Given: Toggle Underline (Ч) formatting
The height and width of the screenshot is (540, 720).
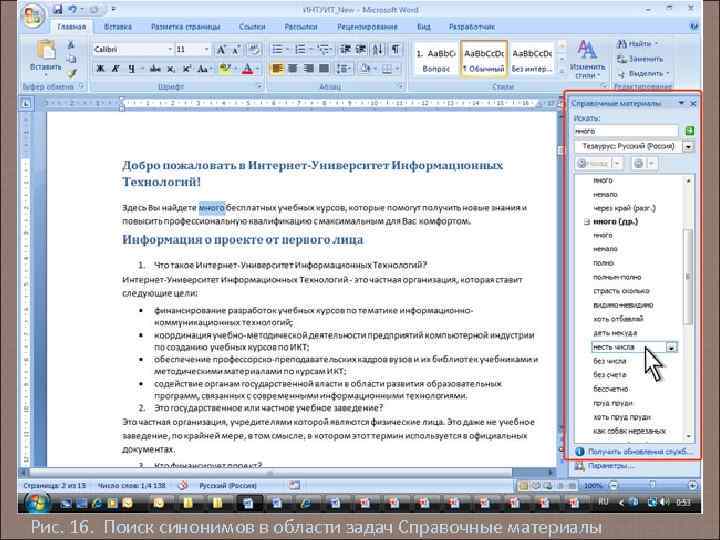Looking at the screenshot, I should coord(131,69).
